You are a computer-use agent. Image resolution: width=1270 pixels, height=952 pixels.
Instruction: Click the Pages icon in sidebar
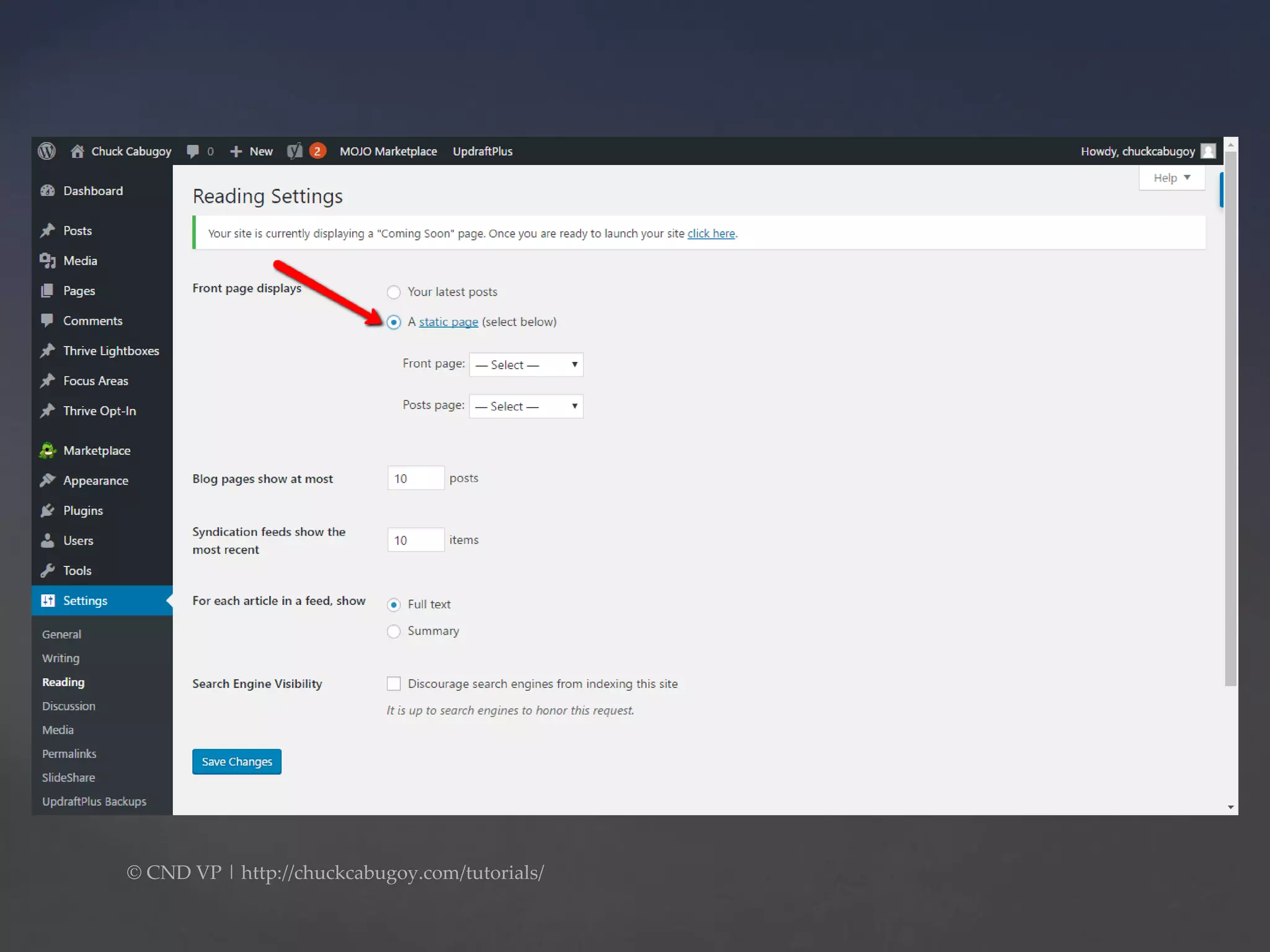coord(47,291)
